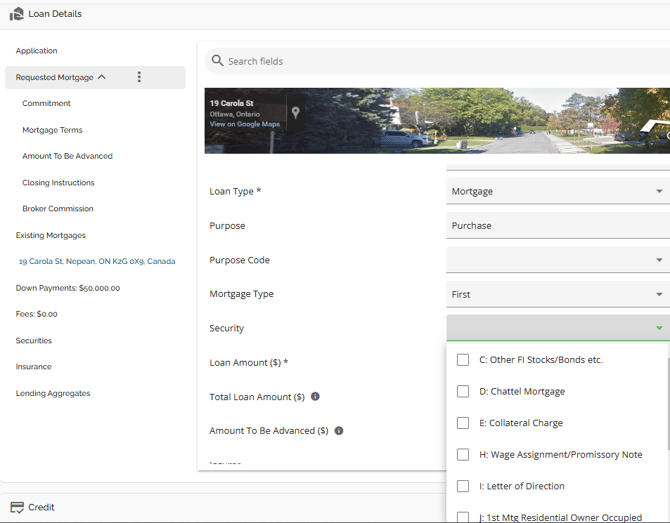Click the Loan Details header icon

click(x=16, y=14)
